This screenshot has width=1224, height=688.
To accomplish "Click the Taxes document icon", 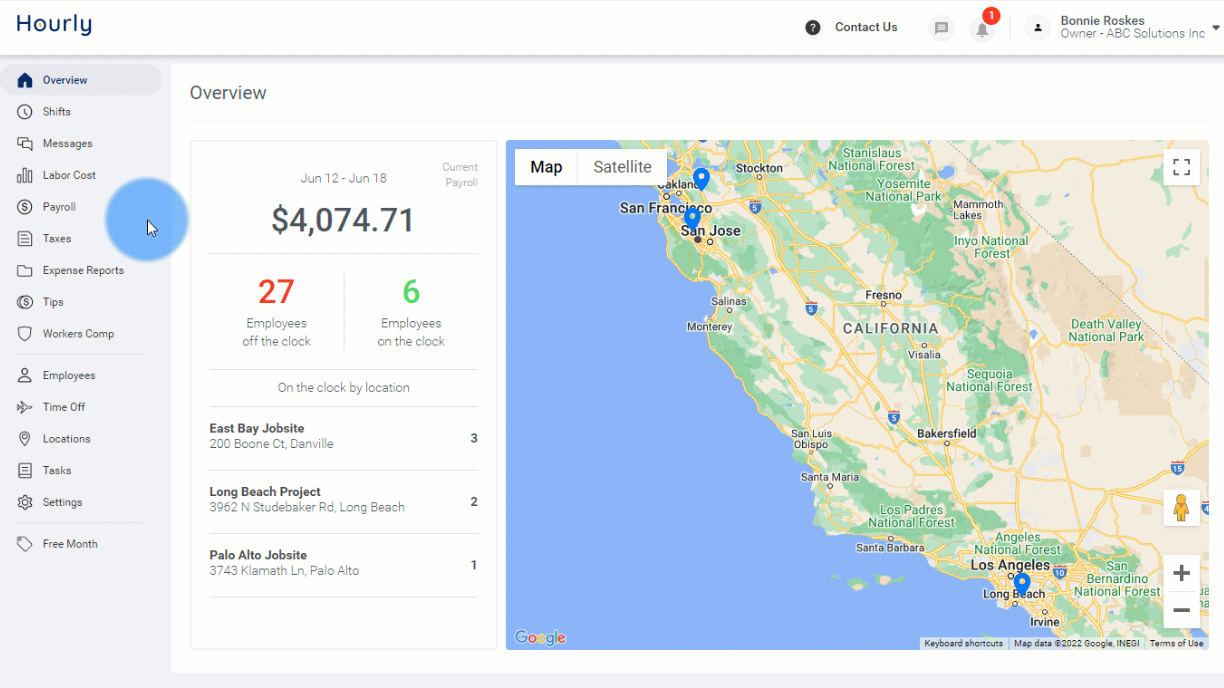I will point(25,239).
